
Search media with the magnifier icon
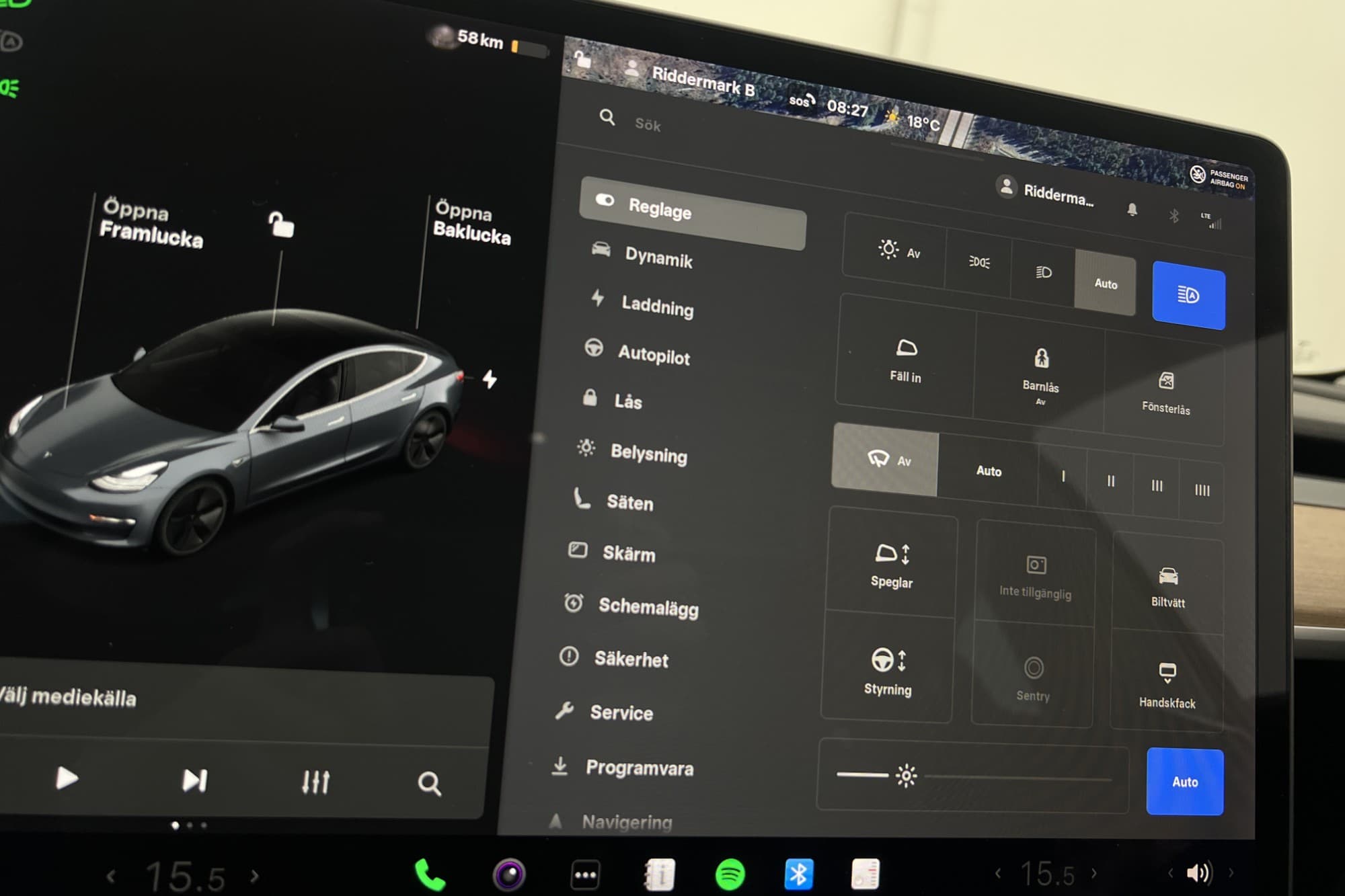pos(430,784)
